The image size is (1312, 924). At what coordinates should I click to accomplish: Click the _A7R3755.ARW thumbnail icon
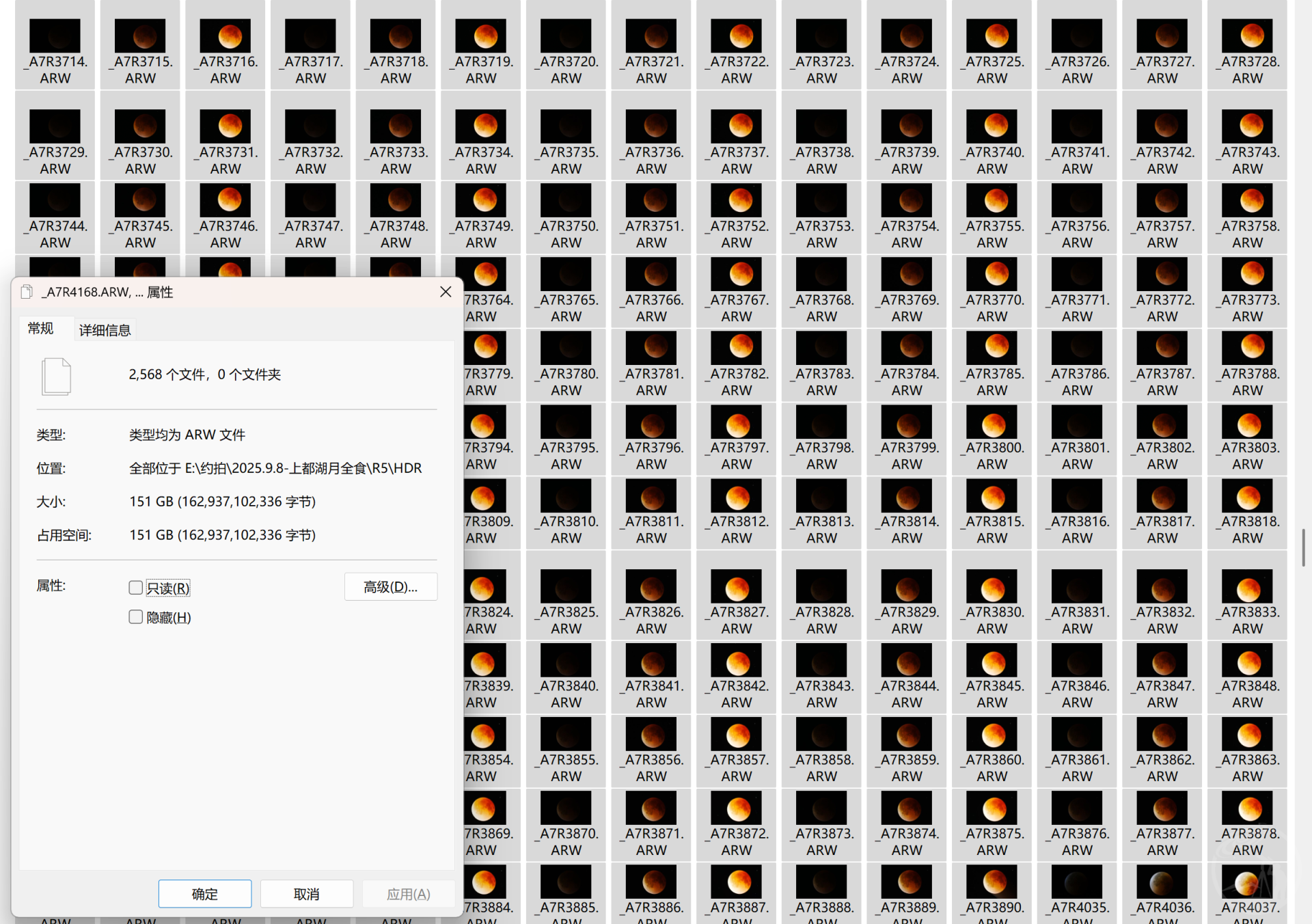coord(992,200)
